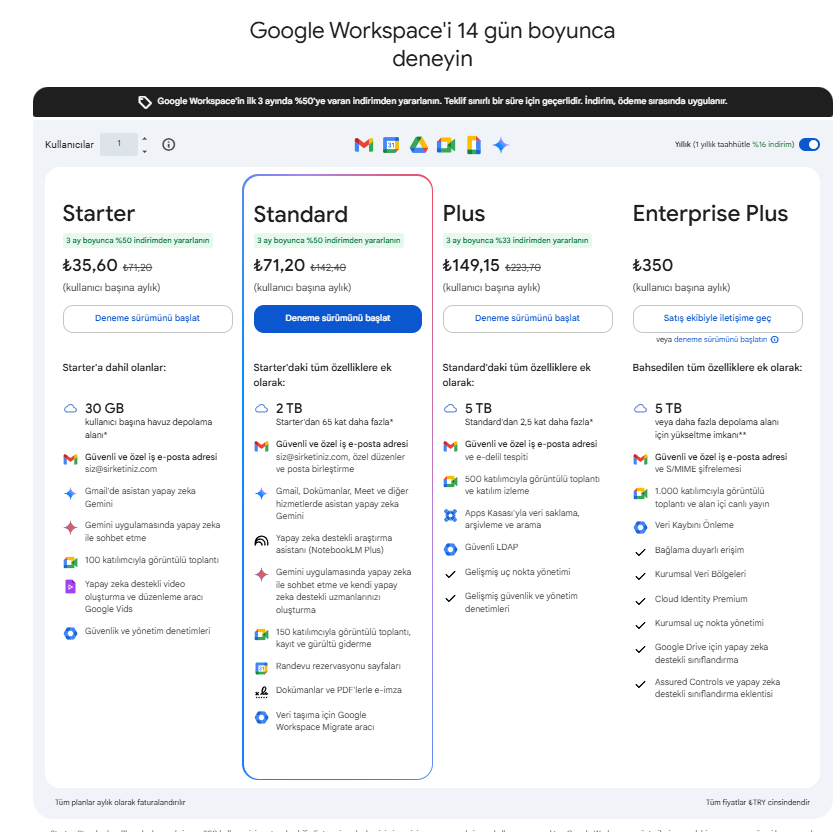Click the Gemini sparkle icon in the app row

(501, 145)
